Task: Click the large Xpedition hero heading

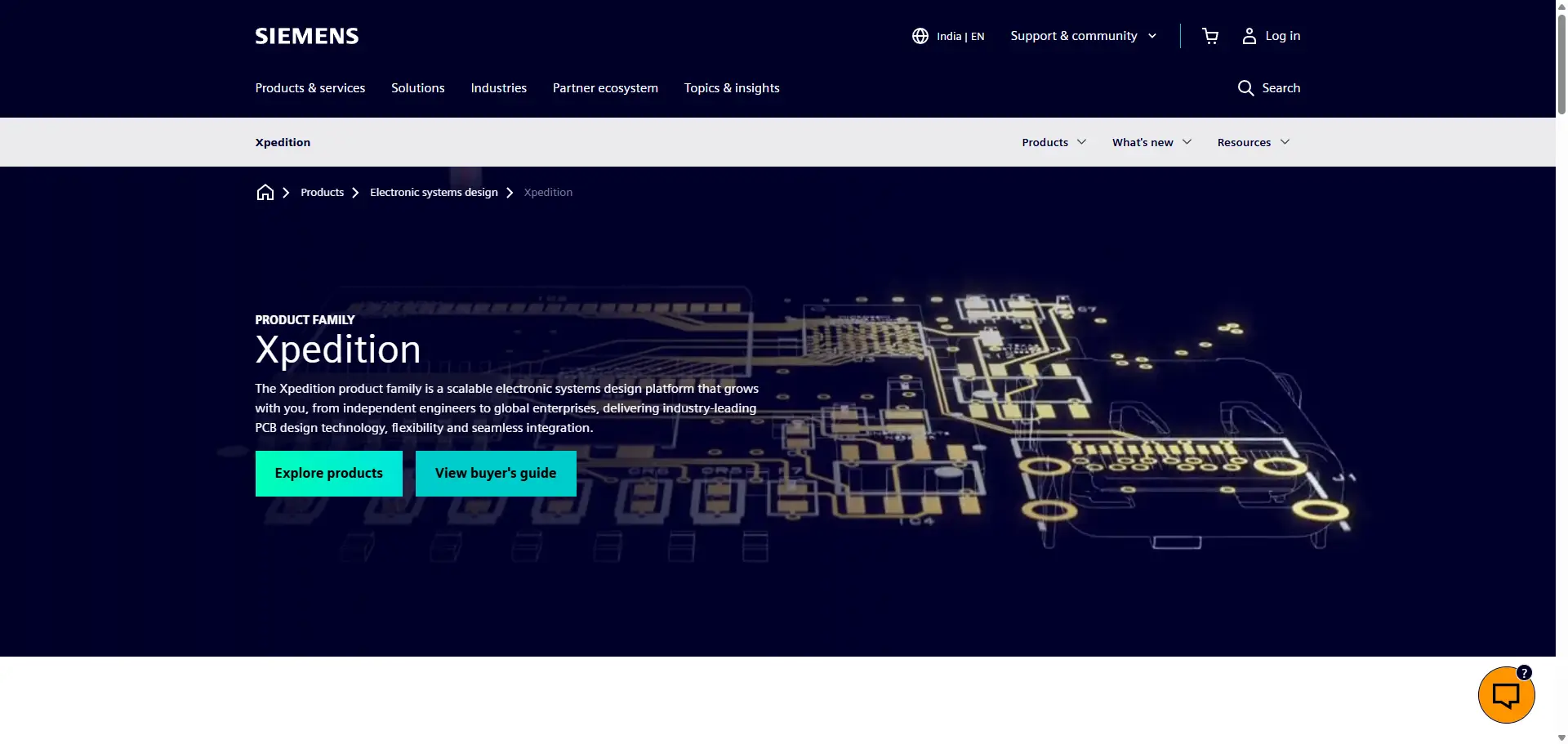Action: point(338,350)
